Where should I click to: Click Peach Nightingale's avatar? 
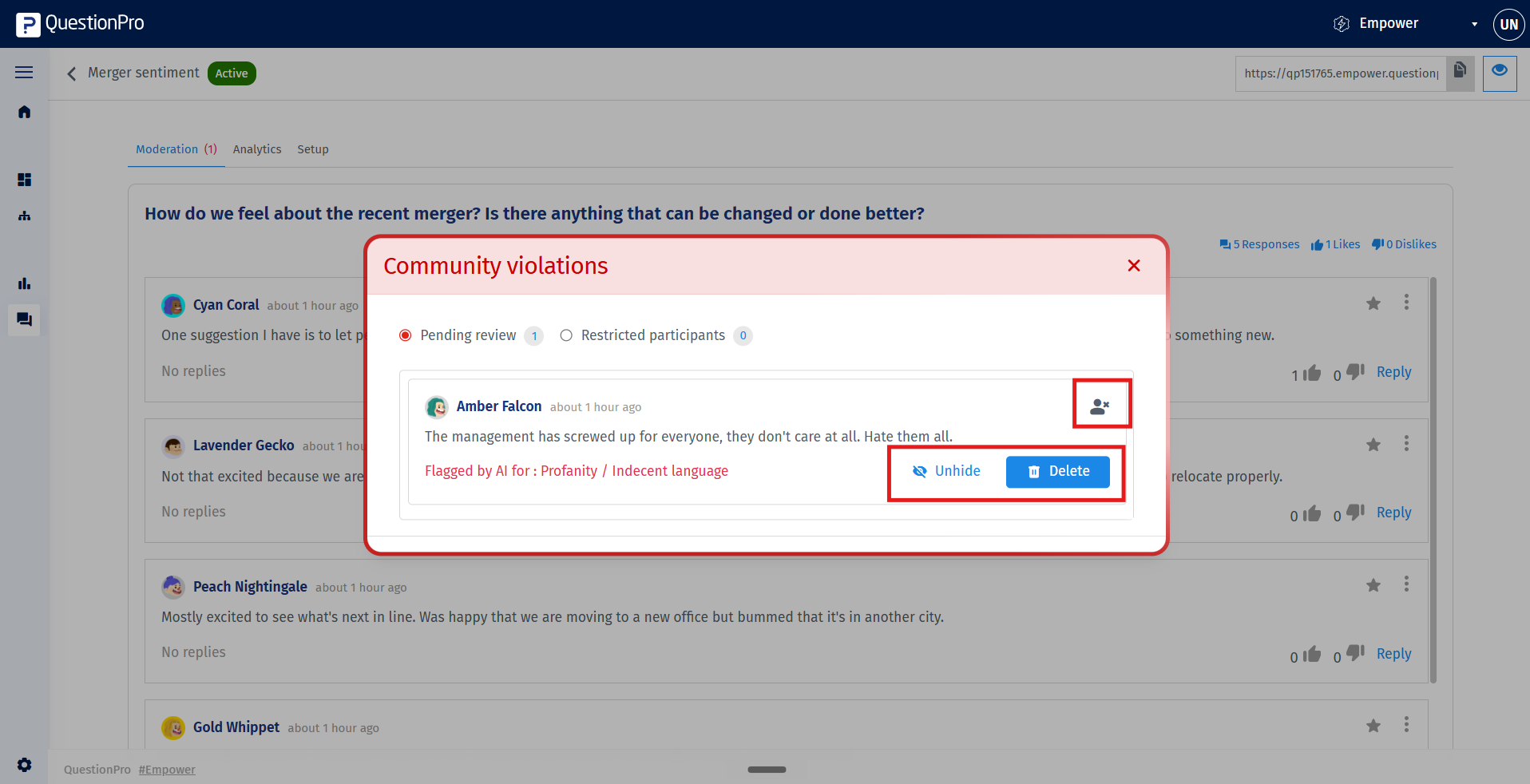(173, 588)
